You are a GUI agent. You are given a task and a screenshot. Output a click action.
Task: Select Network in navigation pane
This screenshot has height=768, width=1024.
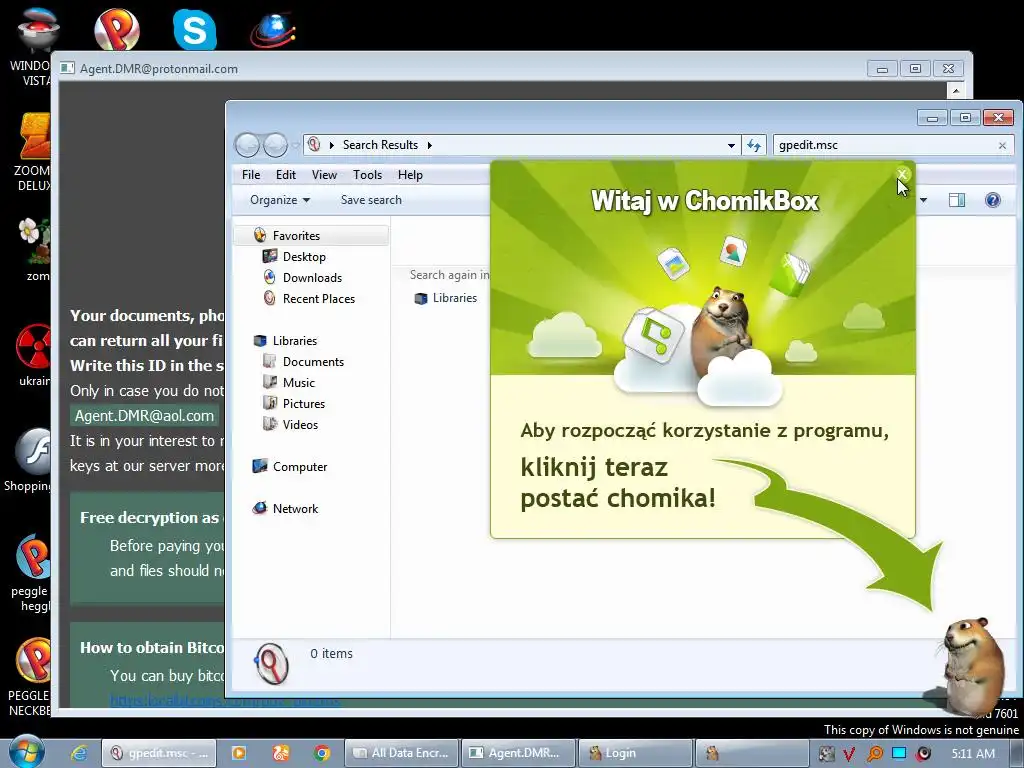(295, 508)
